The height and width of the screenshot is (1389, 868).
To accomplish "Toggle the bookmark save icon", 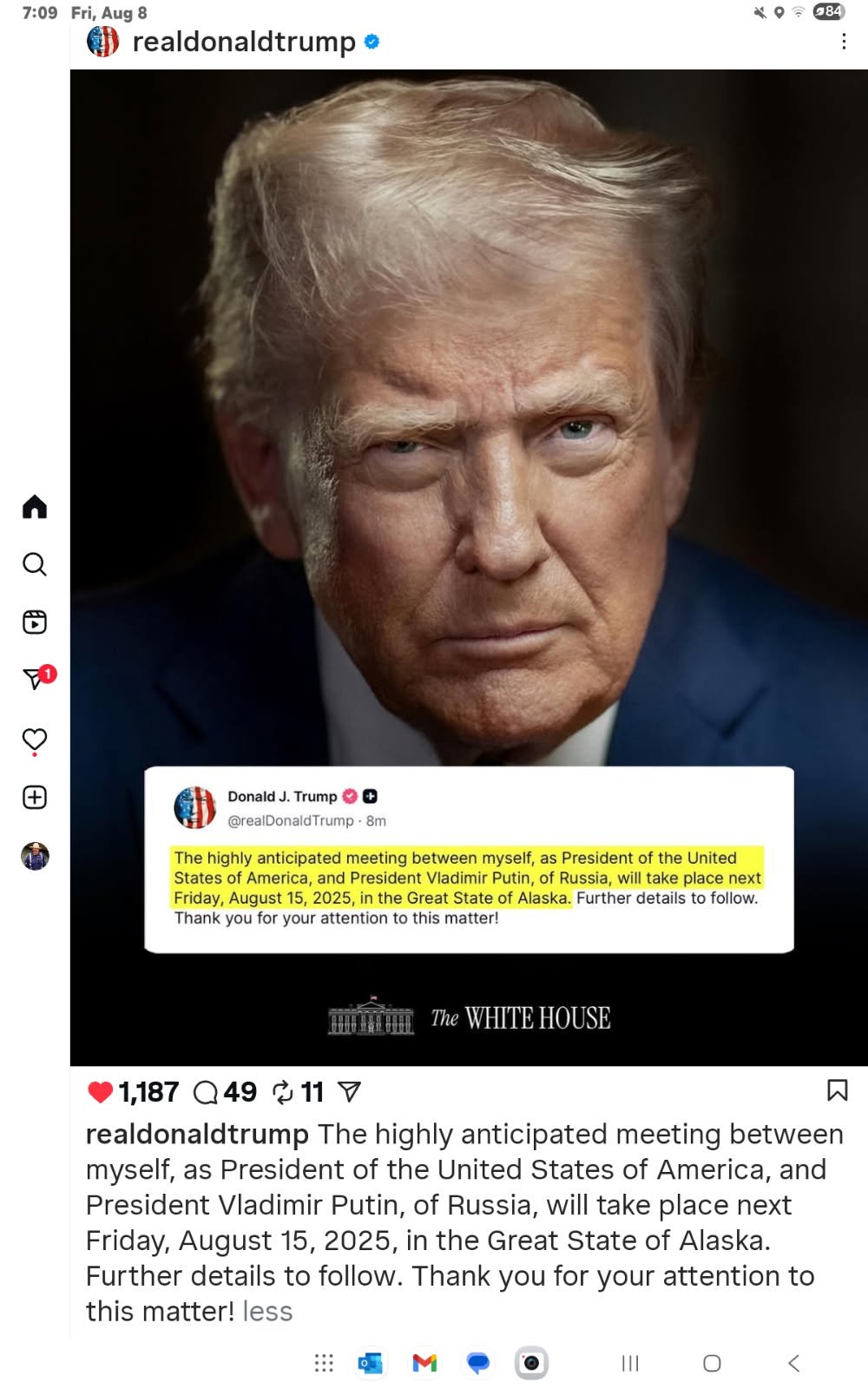I will click(838, 1090).
